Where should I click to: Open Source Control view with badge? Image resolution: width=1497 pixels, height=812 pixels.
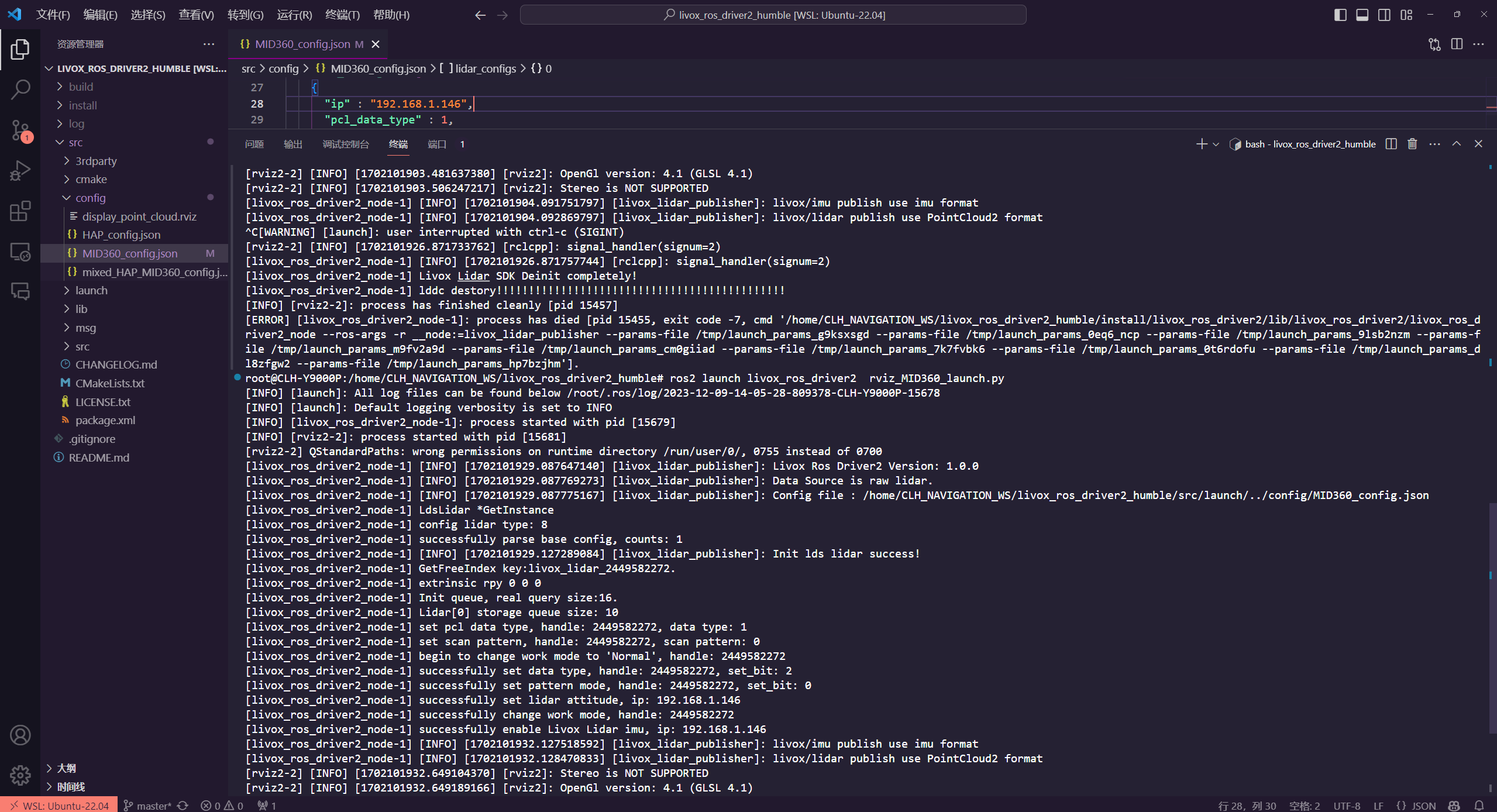tap(20, 130)
